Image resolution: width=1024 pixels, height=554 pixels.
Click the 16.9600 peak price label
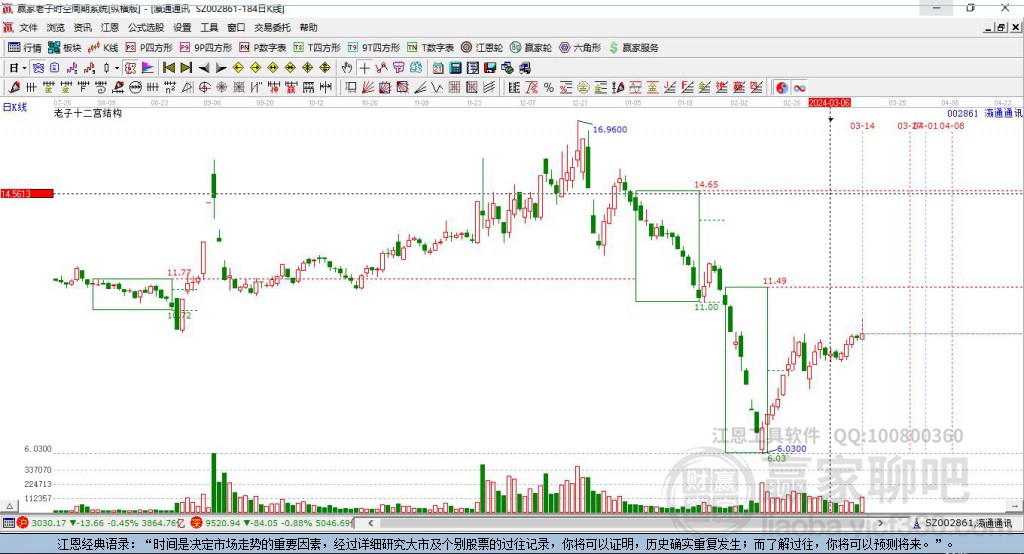click(610, 129)
